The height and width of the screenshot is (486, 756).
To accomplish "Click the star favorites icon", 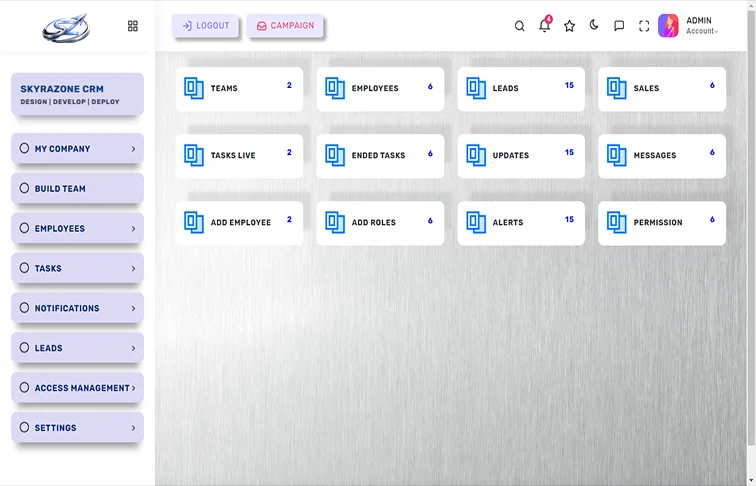I will (569, 26).
